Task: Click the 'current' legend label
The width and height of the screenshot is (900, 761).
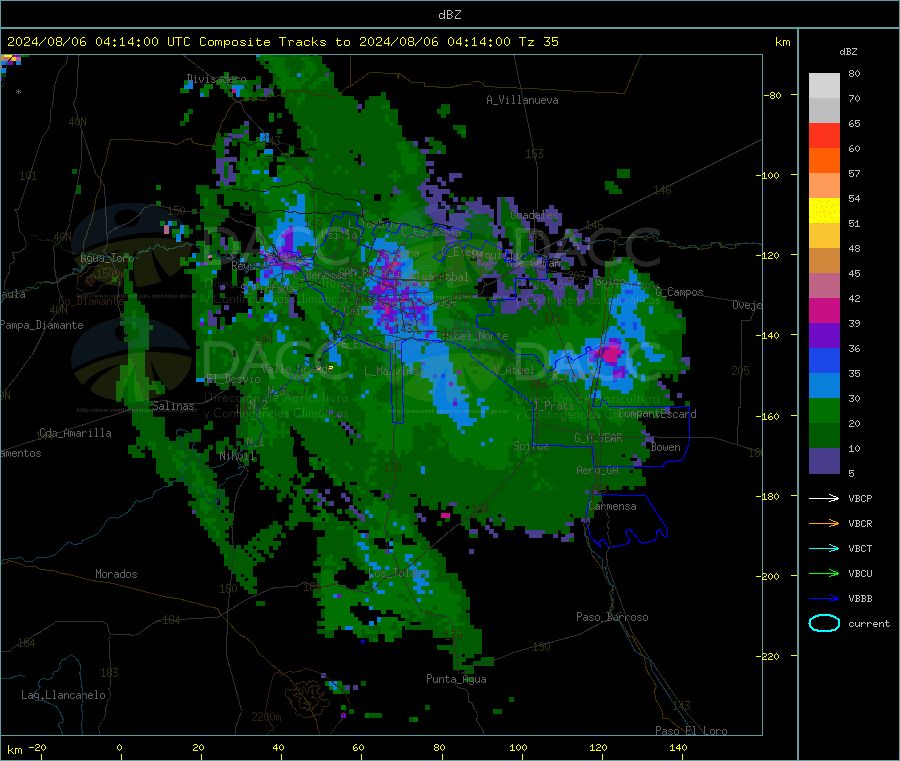Action: point(869,623)
